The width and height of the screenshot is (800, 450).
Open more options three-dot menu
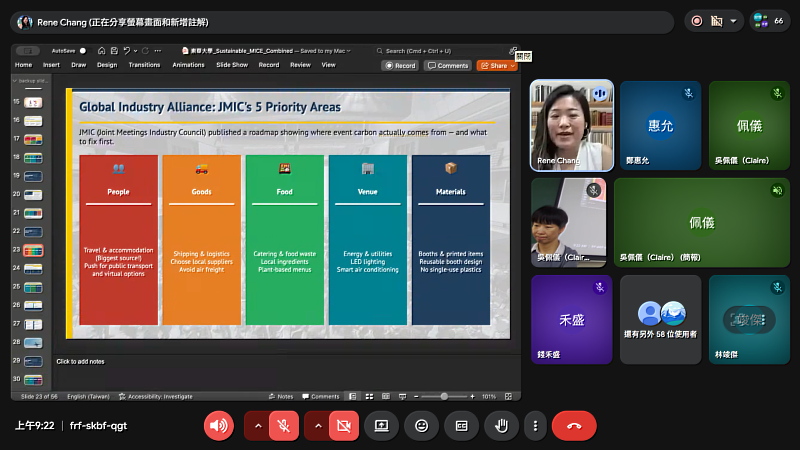pyautogui.click(x=535, y=426)
